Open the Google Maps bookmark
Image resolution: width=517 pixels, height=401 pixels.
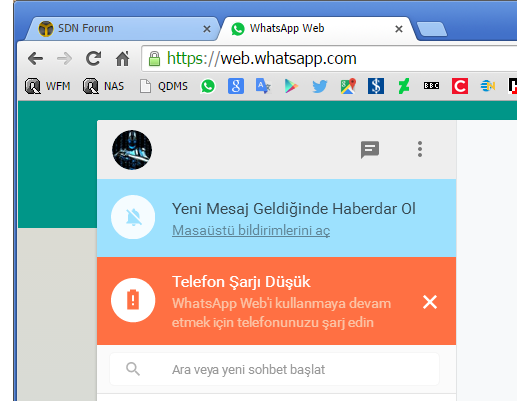pyautogui.click(x=348, y=86)
